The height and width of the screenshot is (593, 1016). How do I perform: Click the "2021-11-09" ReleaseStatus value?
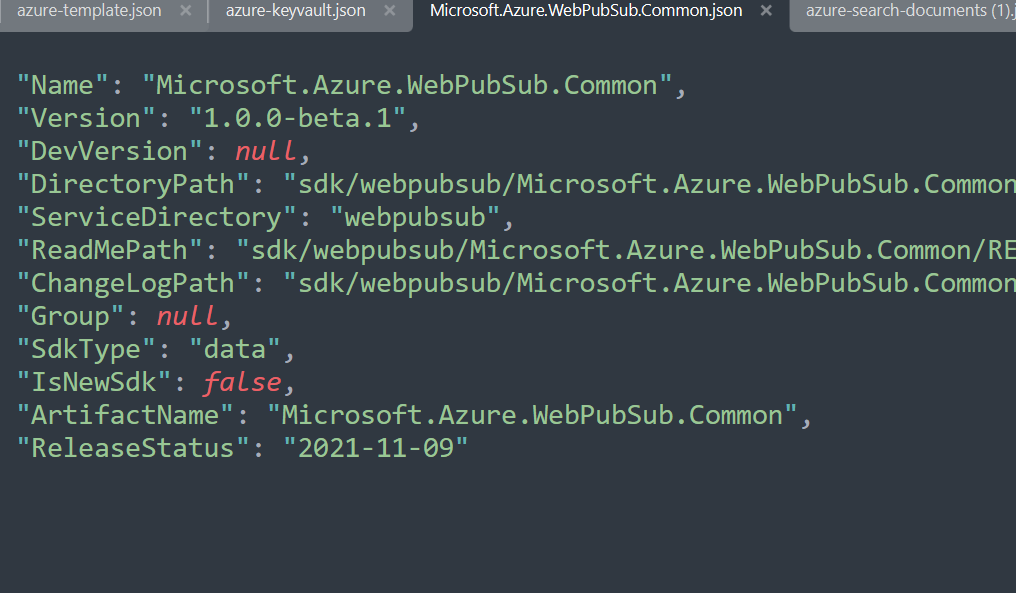coord(376,449)
